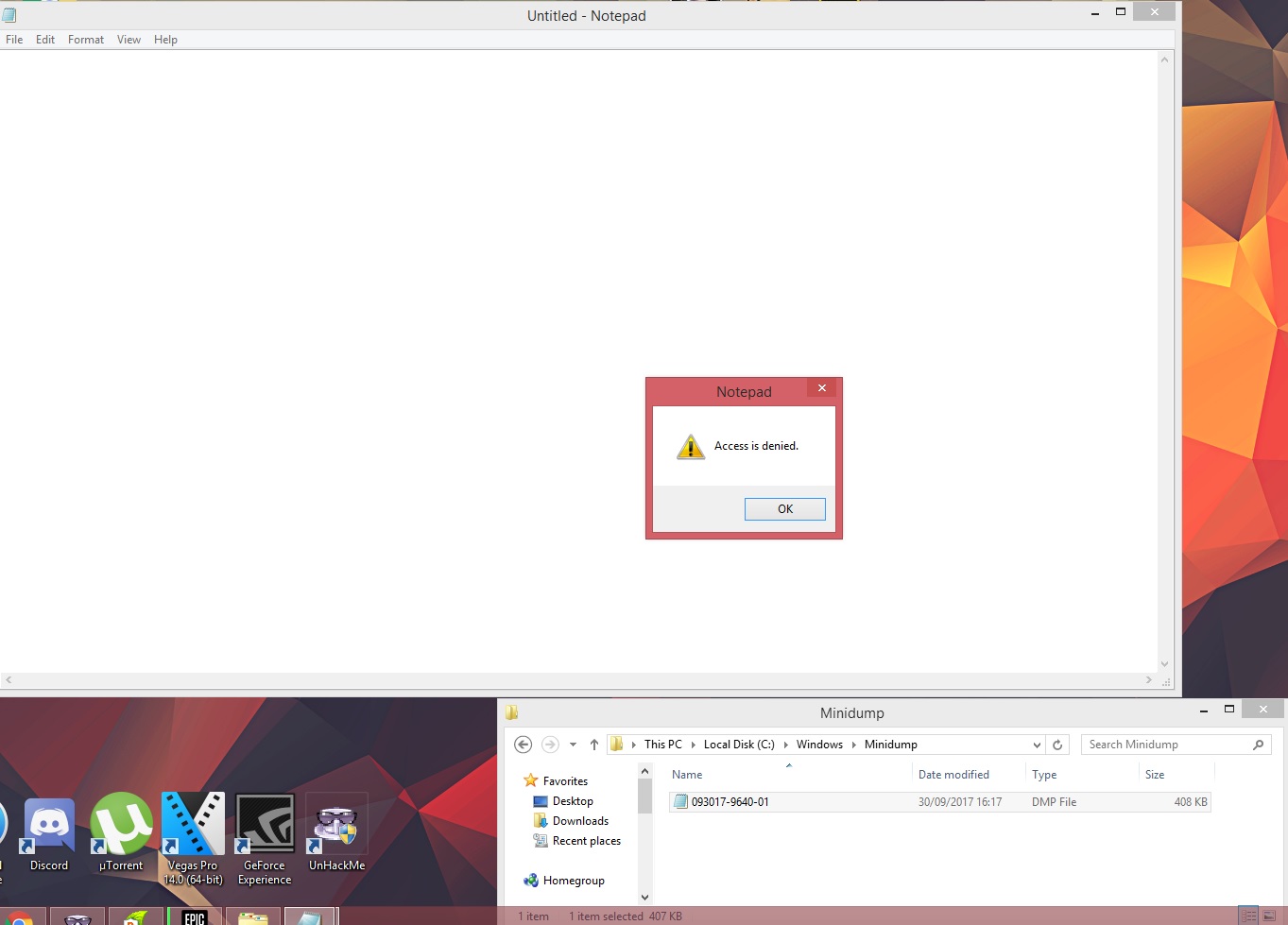Open the Format menu in Notepad
This screenshot has height=925, width=1288.
(86, 40)
